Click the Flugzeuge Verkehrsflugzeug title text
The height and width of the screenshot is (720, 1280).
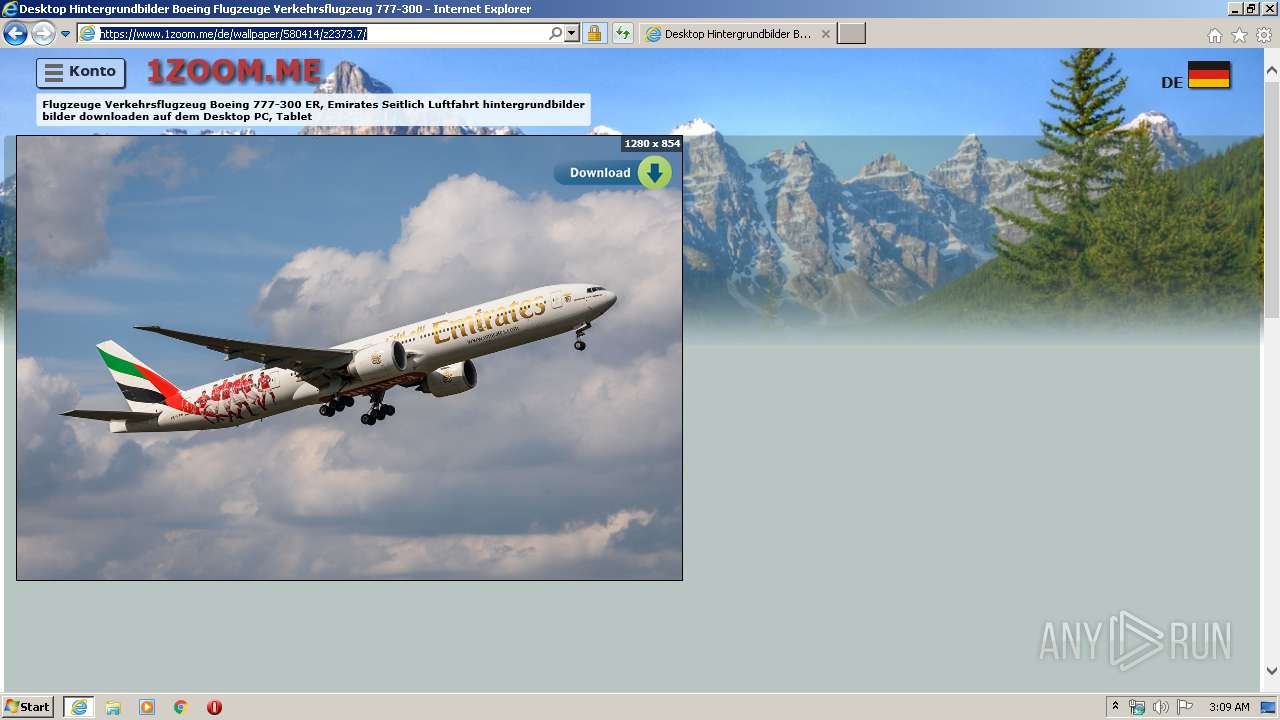(x=313, y=110)
